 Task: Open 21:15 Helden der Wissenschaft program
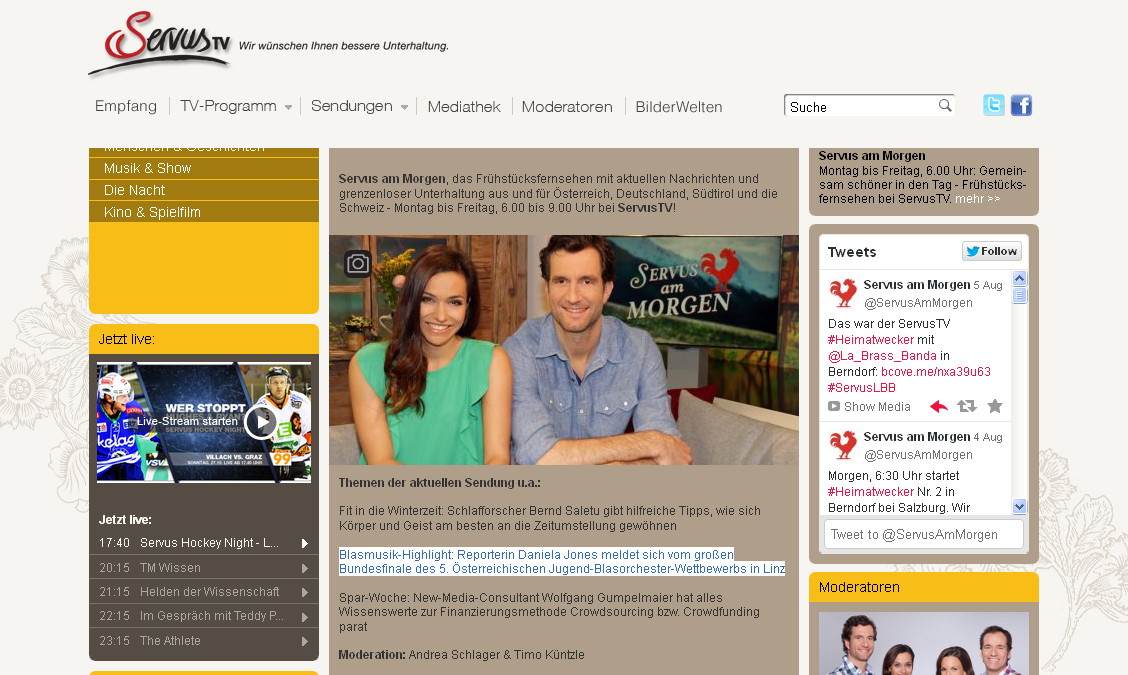tap(204, 592)
